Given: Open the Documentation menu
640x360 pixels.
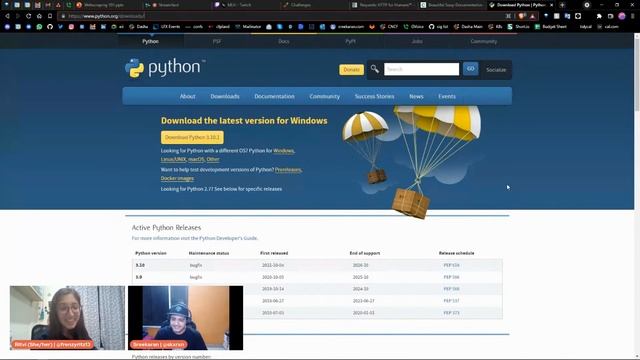Looking at the screenshot, I should [x=274, y=96].
